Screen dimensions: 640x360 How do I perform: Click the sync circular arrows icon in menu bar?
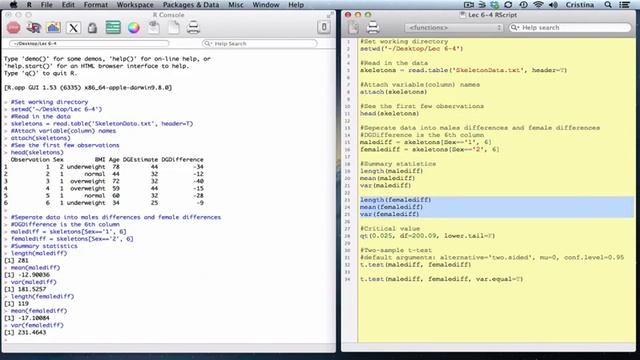coord(508,5)
